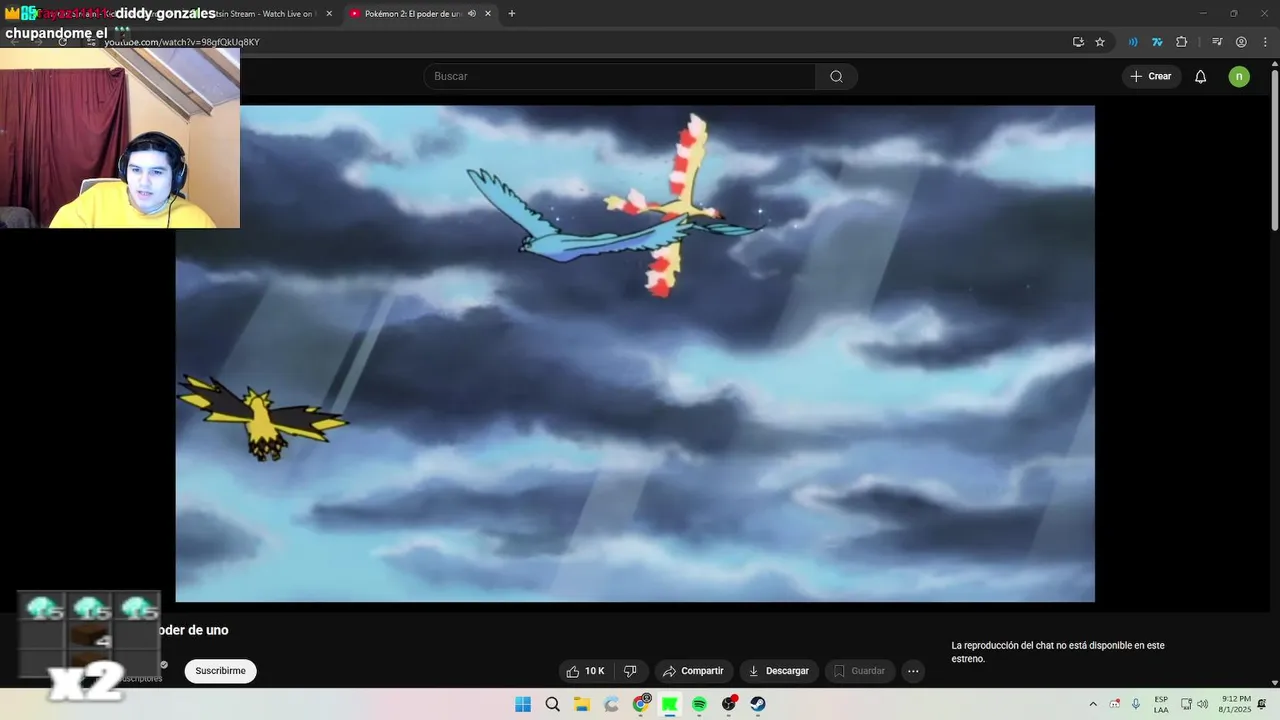Open the media controls icon

pyautogui.click(x=1217, y=42)
